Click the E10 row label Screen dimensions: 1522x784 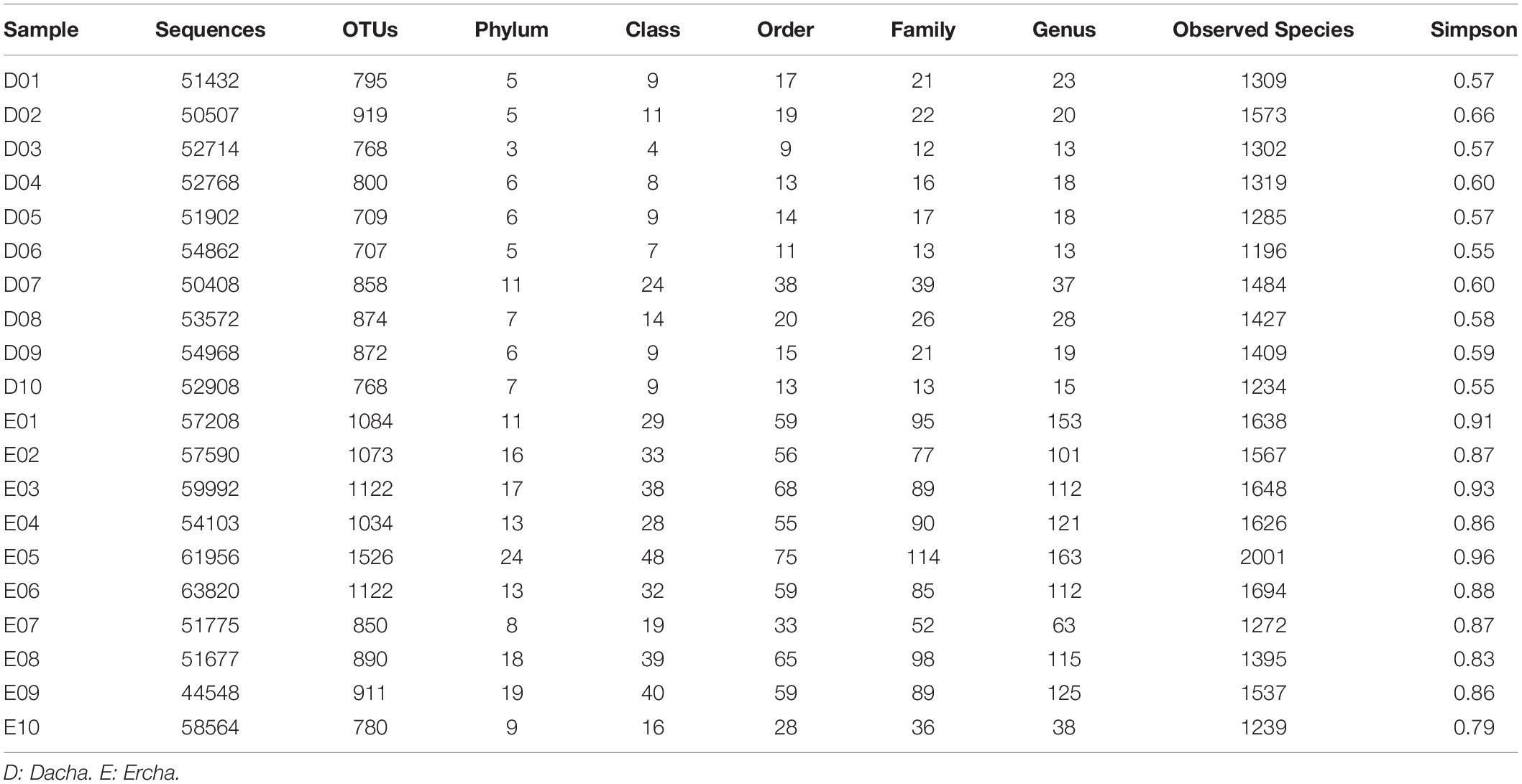[x=22, y=727]
